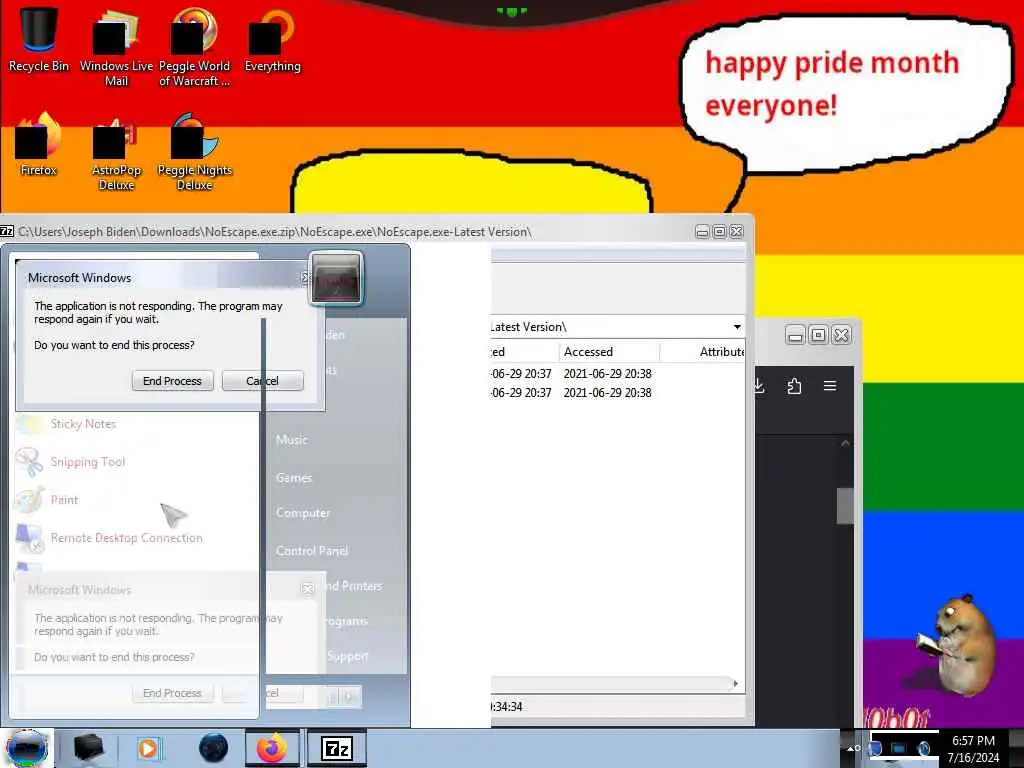Open Snipping Tool scissors icon
1024x768 pixels.
point(29,462)
